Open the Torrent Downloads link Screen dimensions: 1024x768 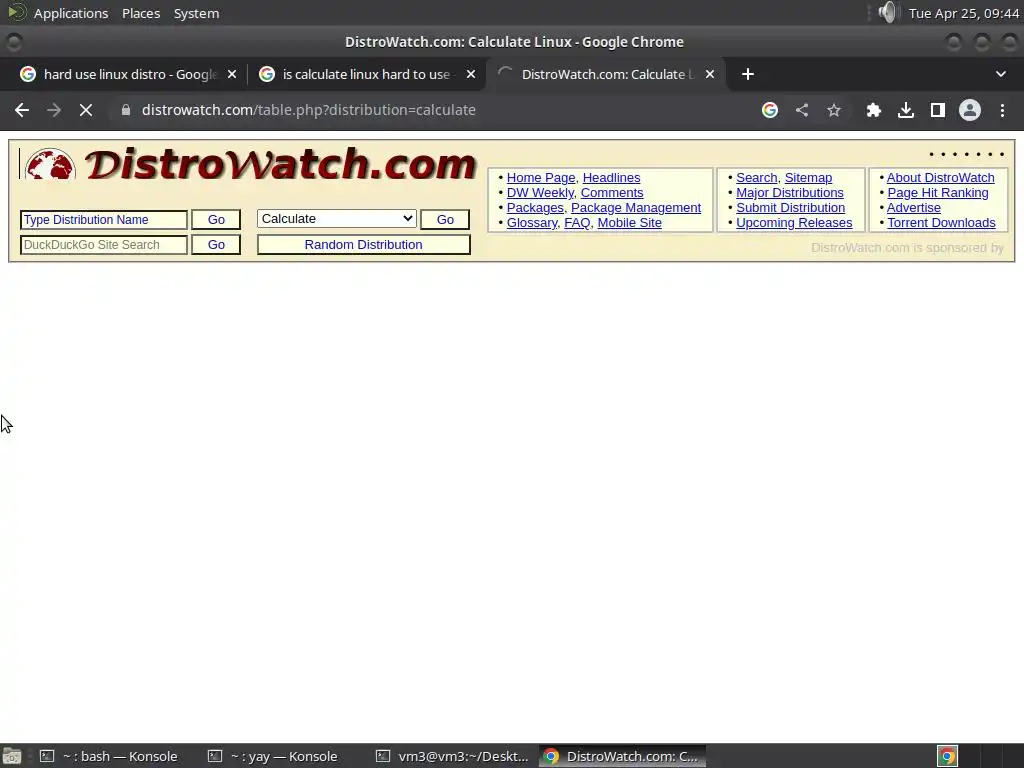(x=941, y=223)
